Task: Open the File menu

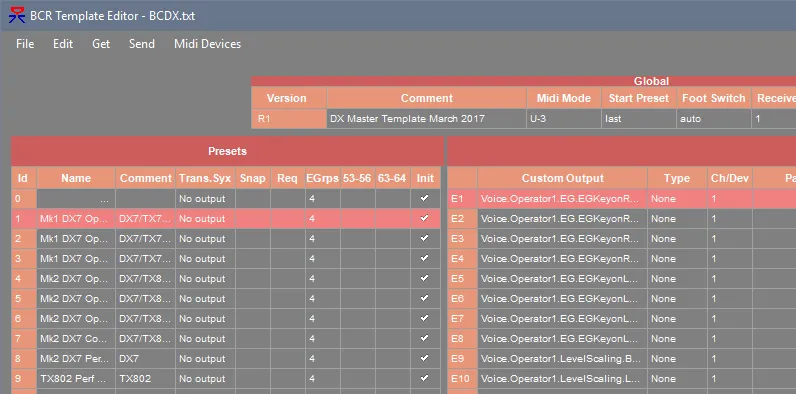Action: (x=25, y=44)
